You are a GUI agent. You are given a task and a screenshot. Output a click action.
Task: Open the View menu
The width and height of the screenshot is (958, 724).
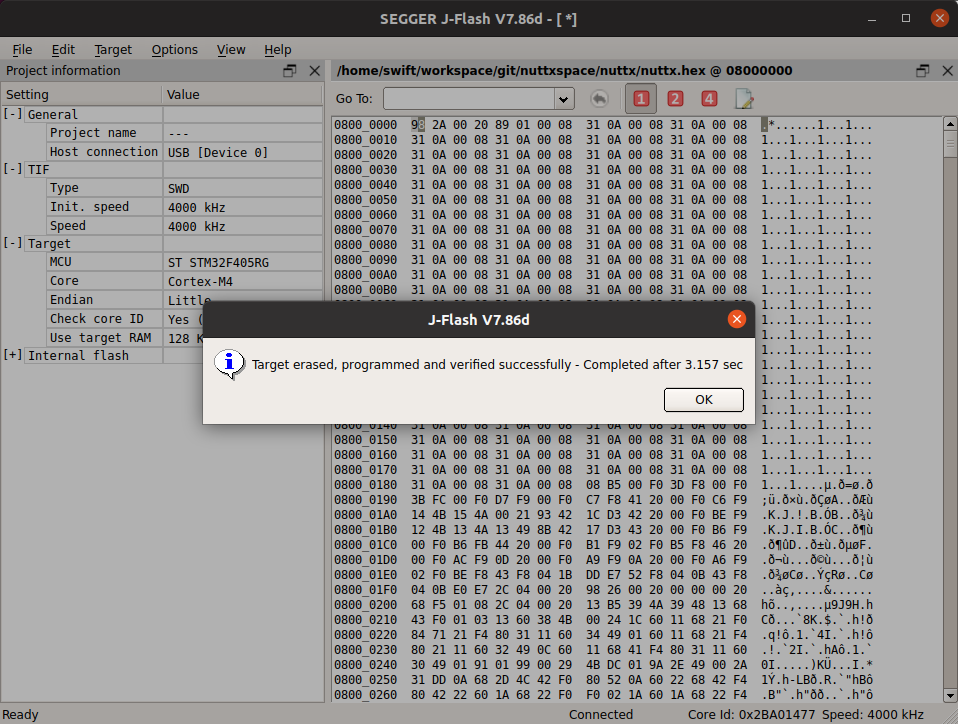coord(231,49)
